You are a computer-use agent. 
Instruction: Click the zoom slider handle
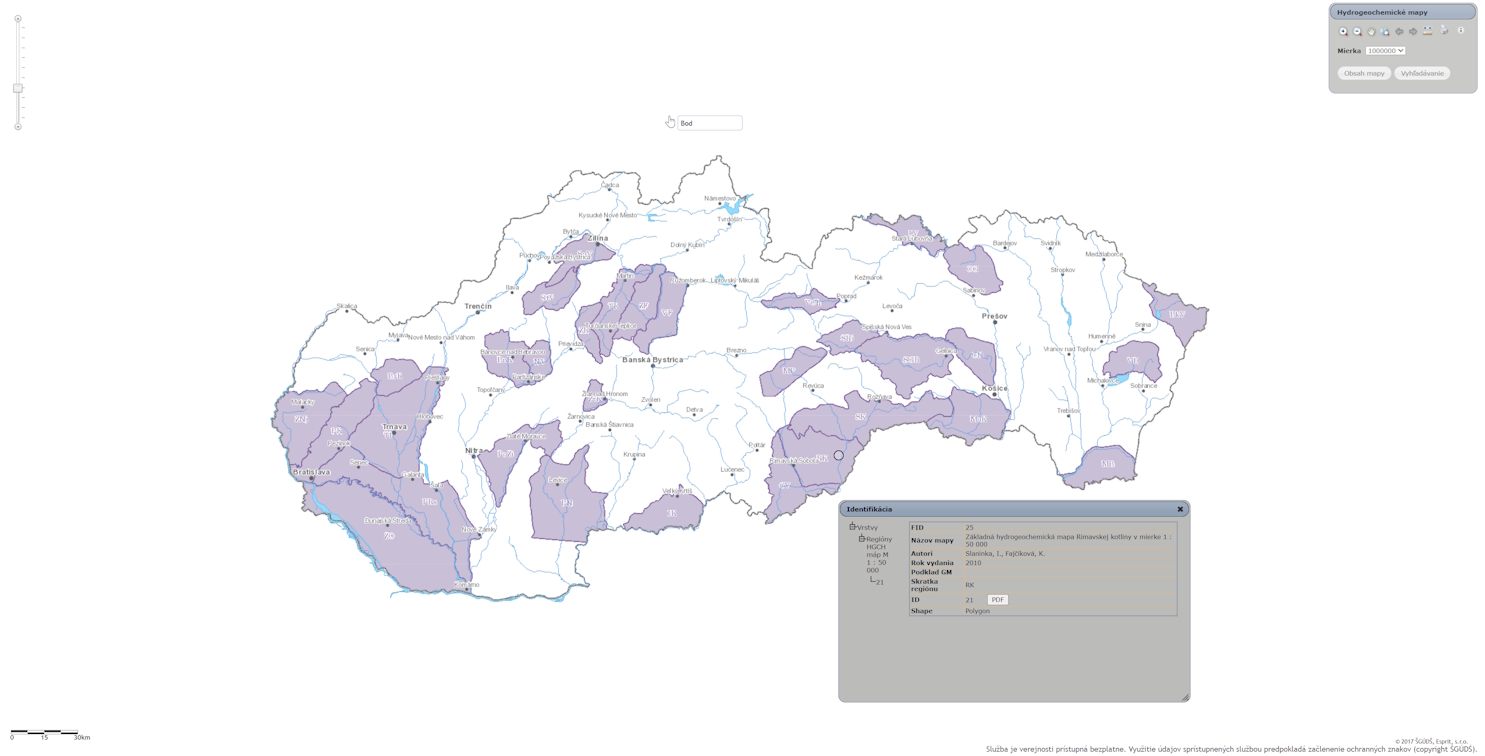click(18, 88)
